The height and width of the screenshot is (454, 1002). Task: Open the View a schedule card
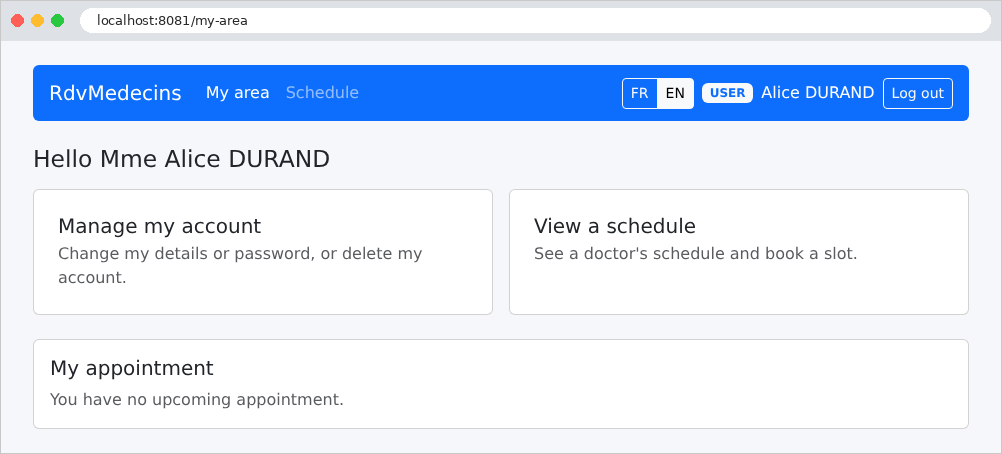(x=739, y=252)
